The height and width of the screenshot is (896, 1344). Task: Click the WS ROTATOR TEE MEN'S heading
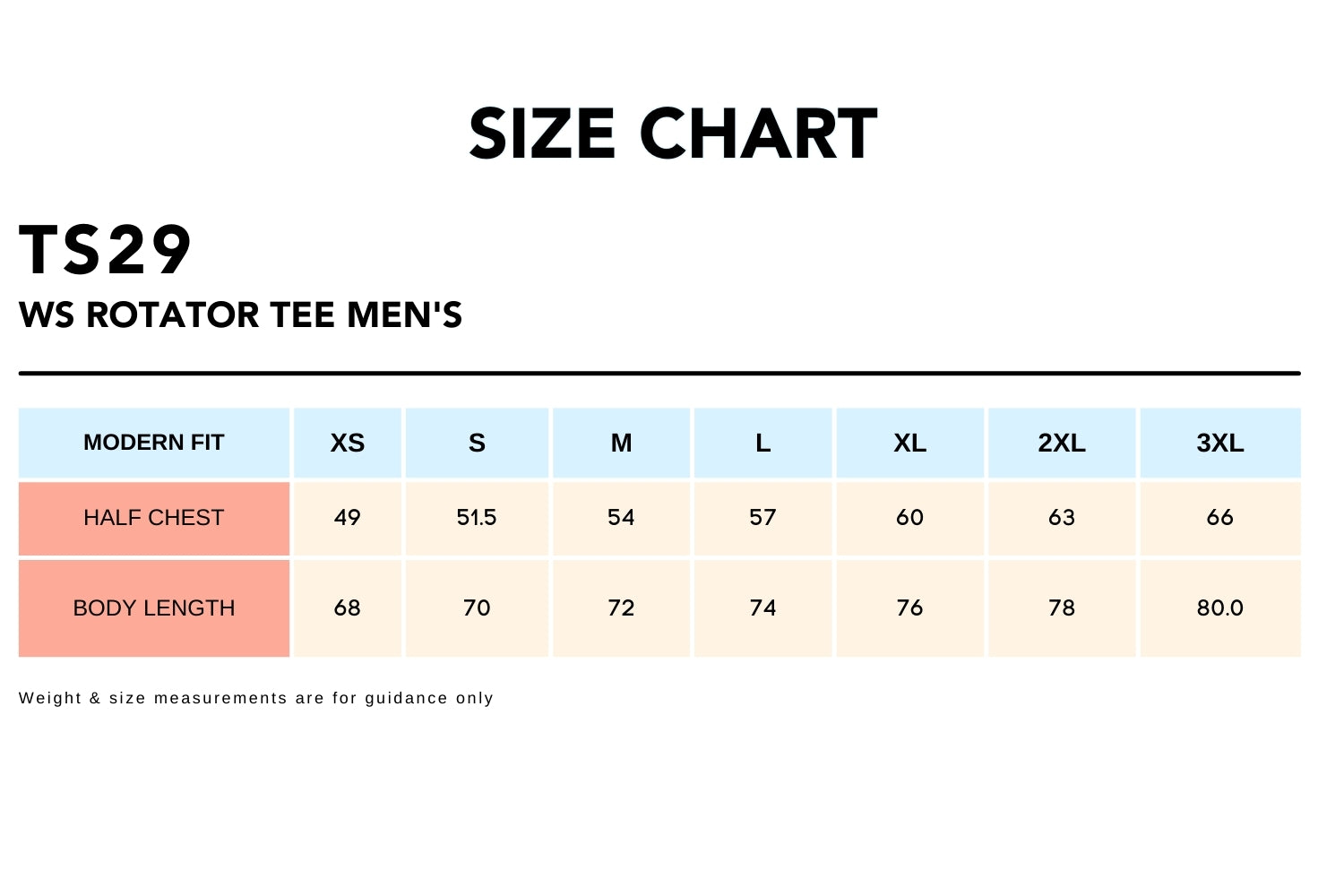[x=240, y=315]
